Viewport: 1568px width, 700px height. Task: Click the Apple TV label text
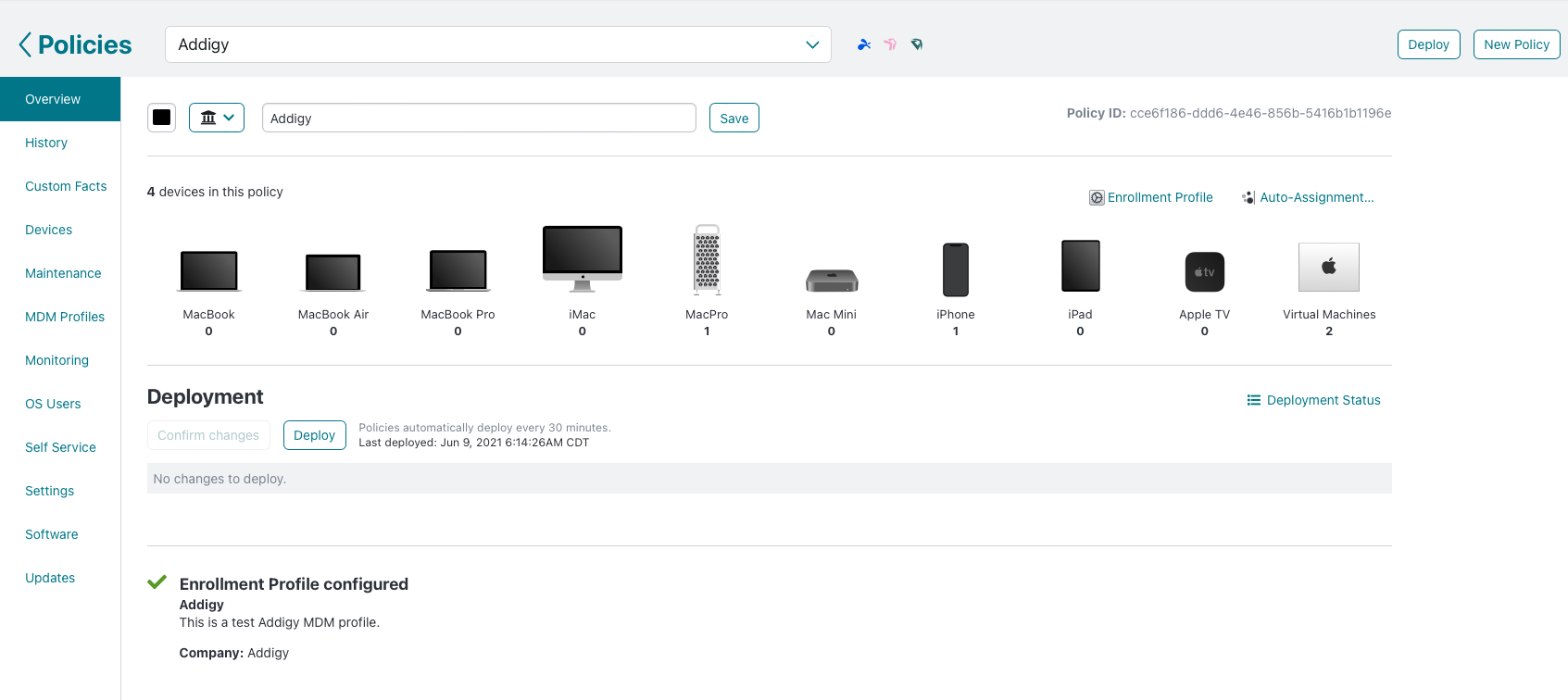tap(1204, 315)
